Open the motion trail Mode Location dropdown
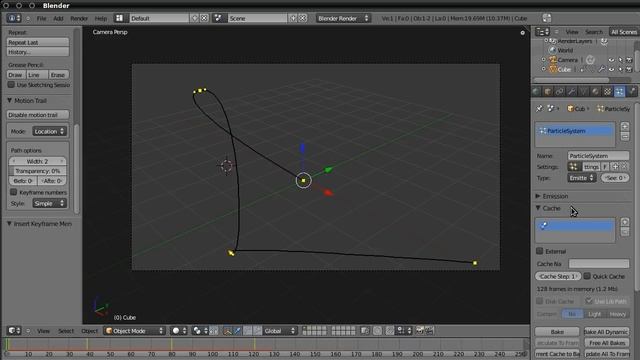 (x=49, y=131)
